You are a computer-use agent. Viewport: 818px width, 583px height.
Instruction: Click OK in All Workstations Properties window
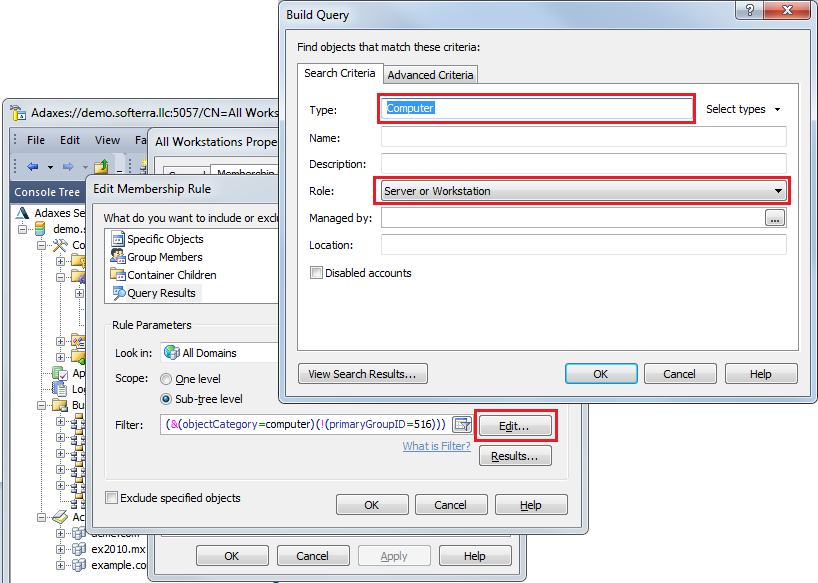[232, 556]
